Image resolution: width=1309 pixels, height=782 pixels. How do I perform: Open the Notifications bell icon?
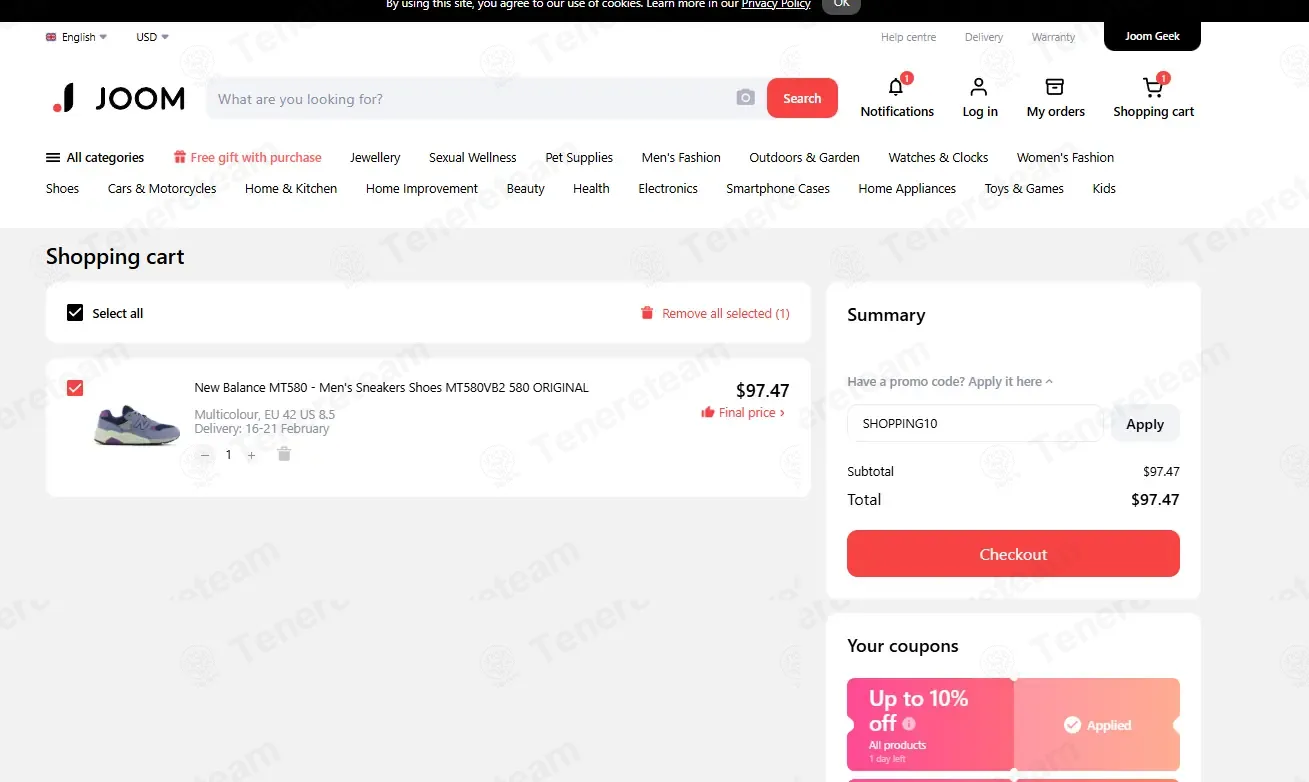point(896,87)
